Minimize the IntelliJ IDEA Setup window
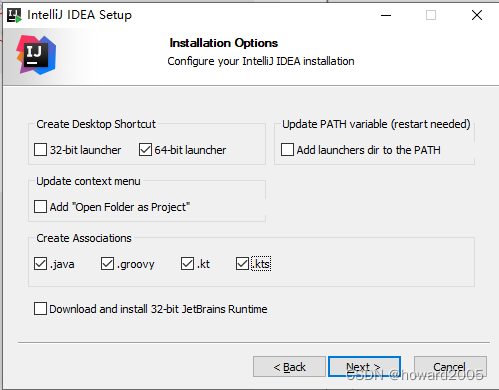The height and width of the screenshot is (390, 499). click(386, 15)
